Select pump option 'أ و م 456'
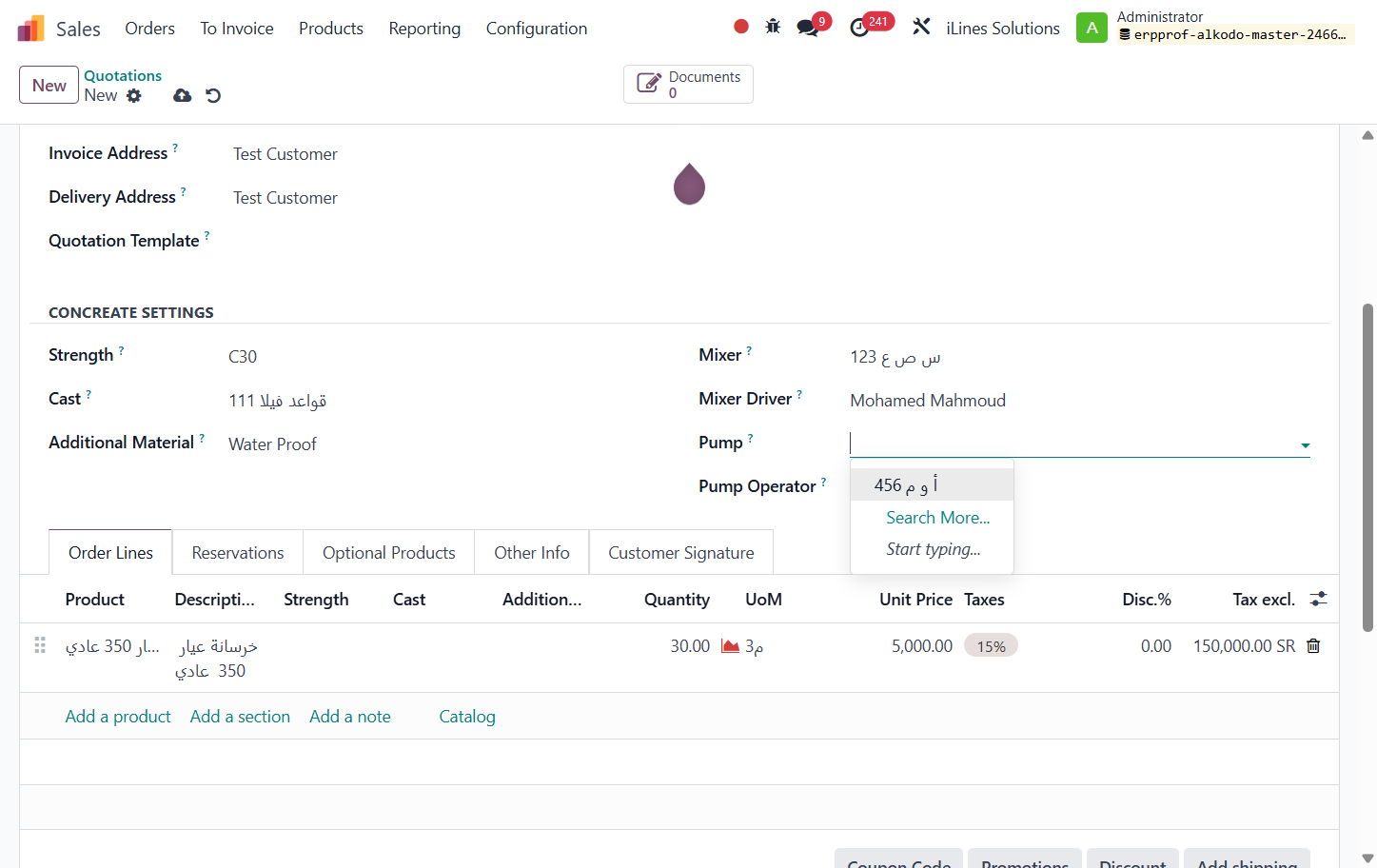 click(x=932, y=484)
